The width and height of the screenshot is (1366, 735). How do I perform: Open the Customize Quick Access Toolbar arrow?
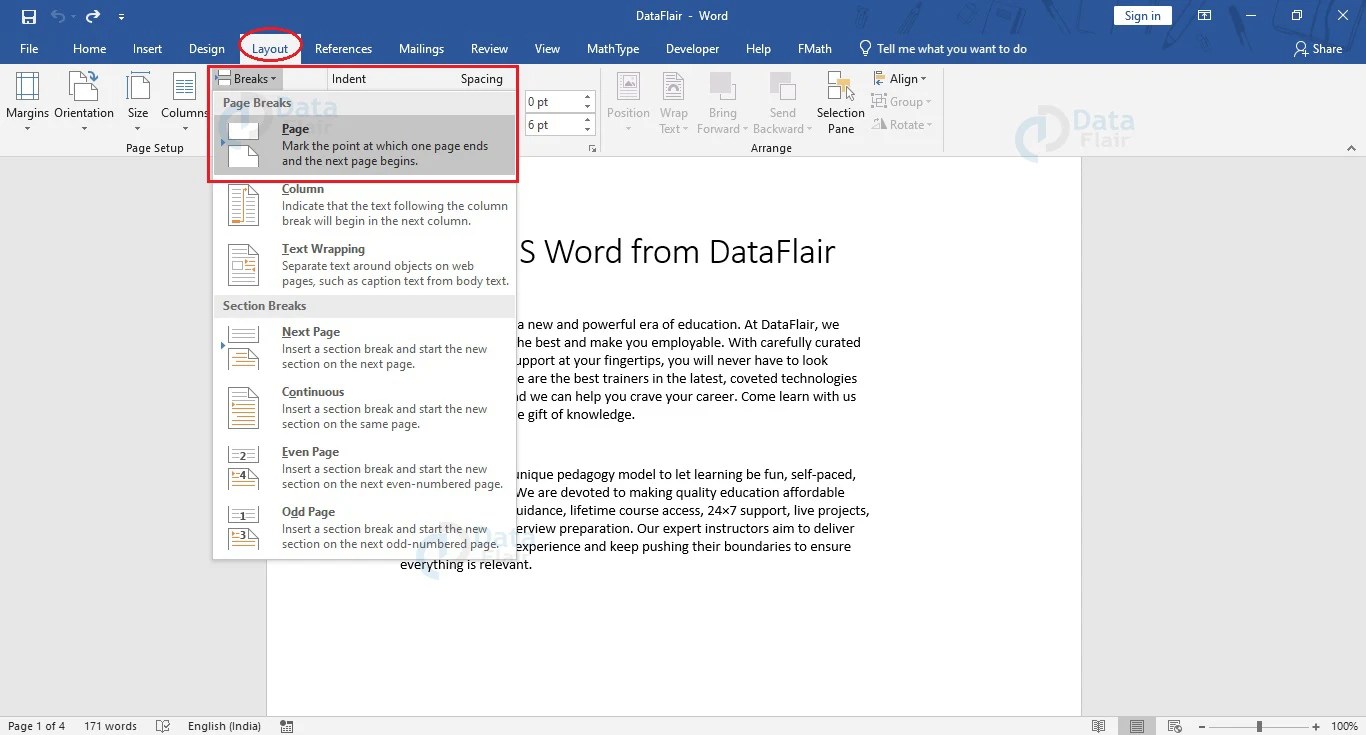(x=121, y=16)
